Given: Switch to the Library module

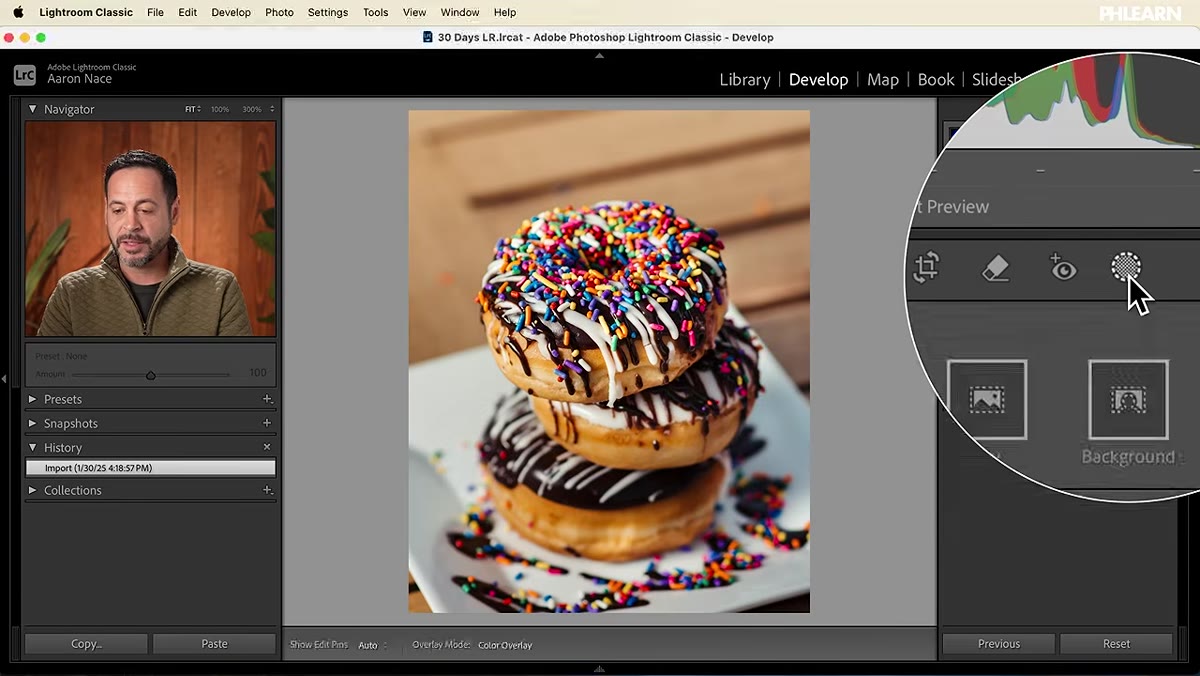Looking at the screenshot, I should click(745, 80).
